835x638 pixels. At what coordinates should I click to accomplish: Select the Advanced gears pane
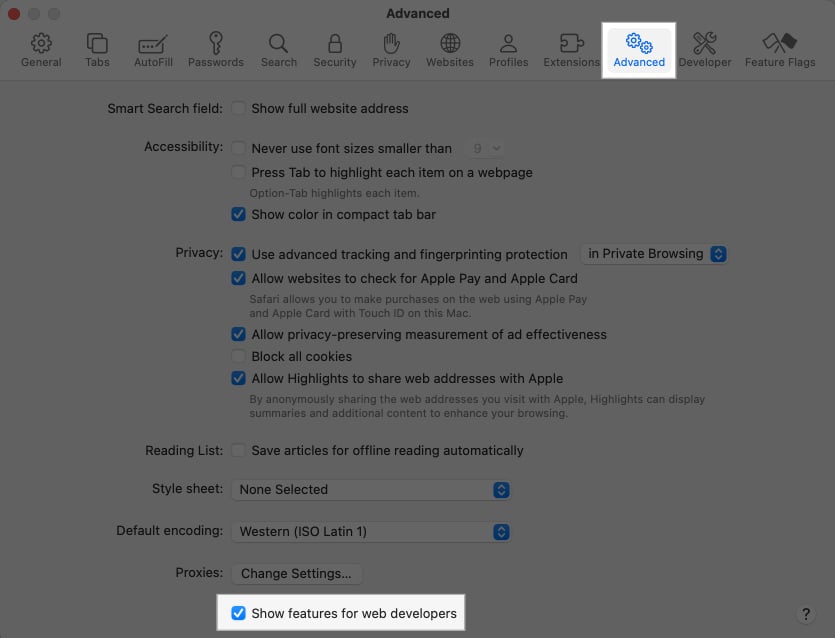click(x=639, y=51)
